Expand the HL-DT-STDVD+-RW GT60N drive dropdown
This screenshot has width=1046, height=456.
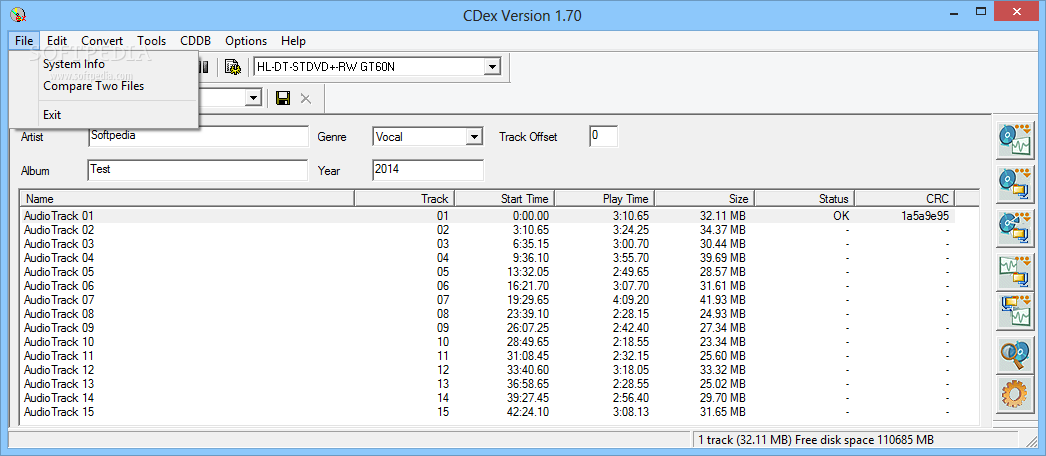pos(492,67)
